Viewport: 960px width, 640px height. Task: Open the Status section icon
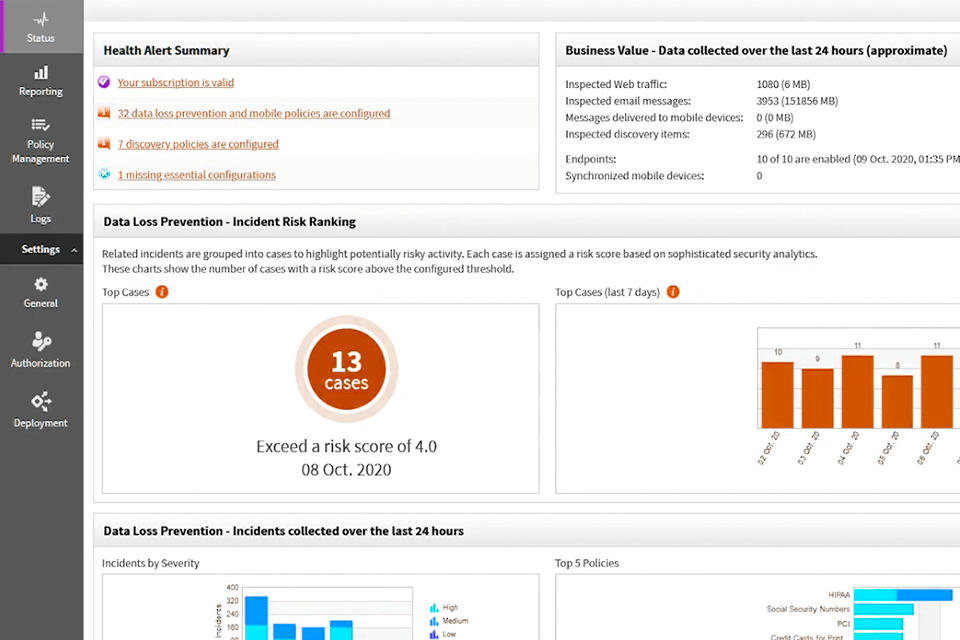point(41,20)
